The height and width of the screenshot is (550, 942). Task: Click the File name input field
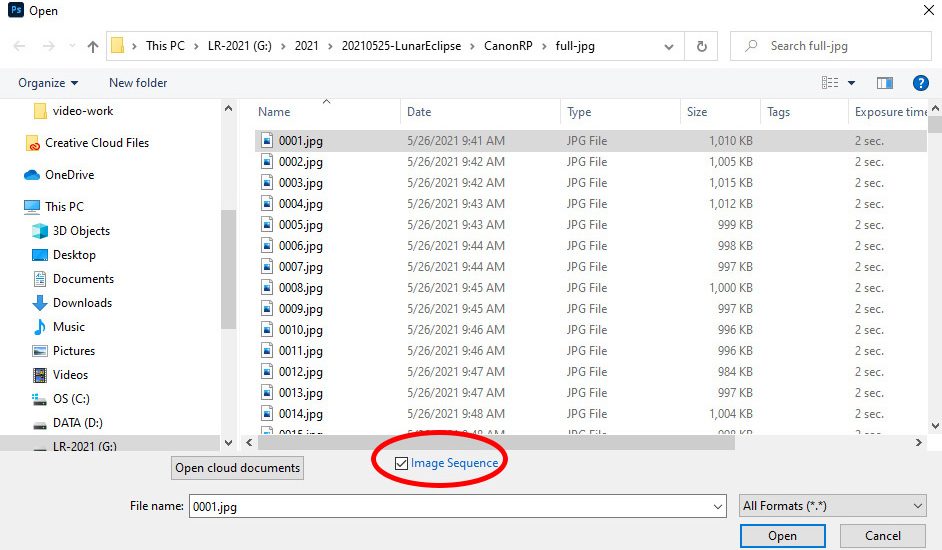pos(450,506)
